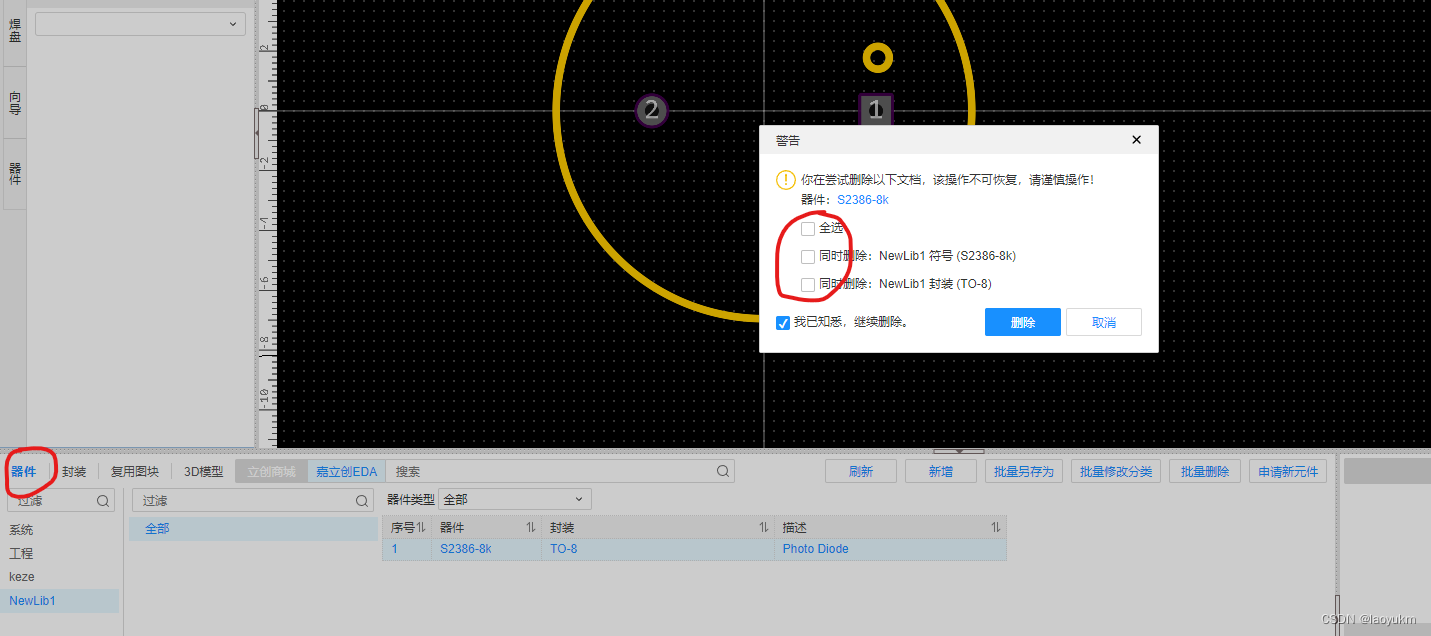Check 同时删除 NewLib1 符号 (S2386-8k)
Screen dimensions: 1431x636
[808, 256]
